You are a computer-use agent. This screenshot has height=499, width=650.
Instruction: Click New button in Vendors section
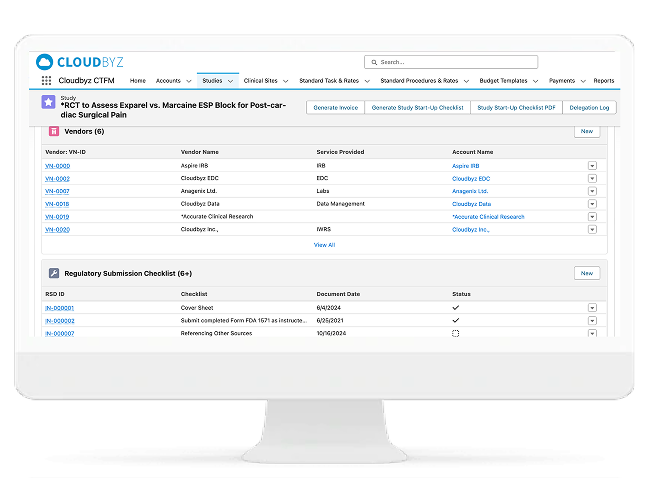click(587, 131)
